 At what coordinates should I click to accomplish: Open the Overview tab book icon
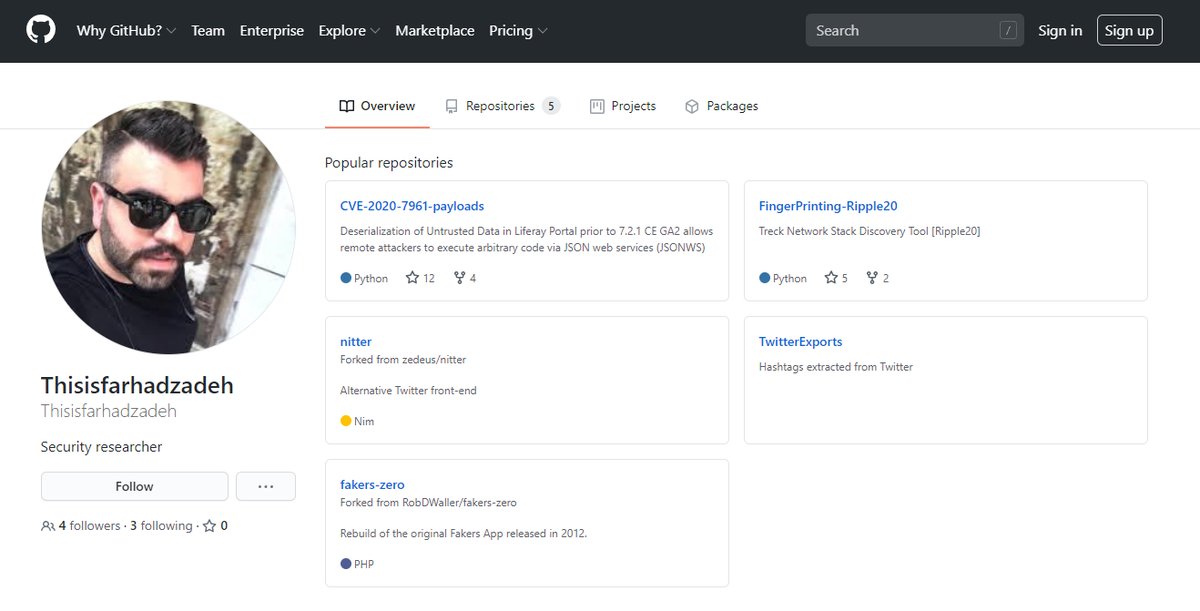point(347,106)
